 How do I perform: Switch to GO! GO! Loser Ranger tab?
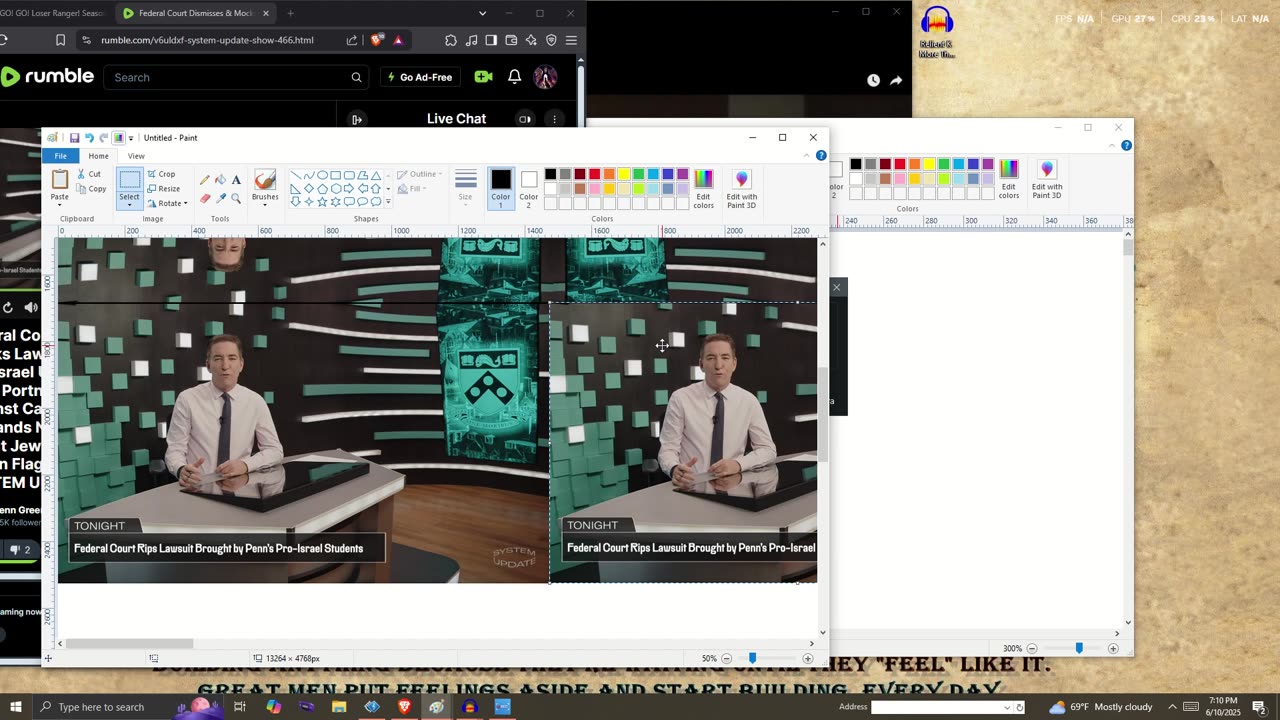pyautogui.click(x=50, y=13)
